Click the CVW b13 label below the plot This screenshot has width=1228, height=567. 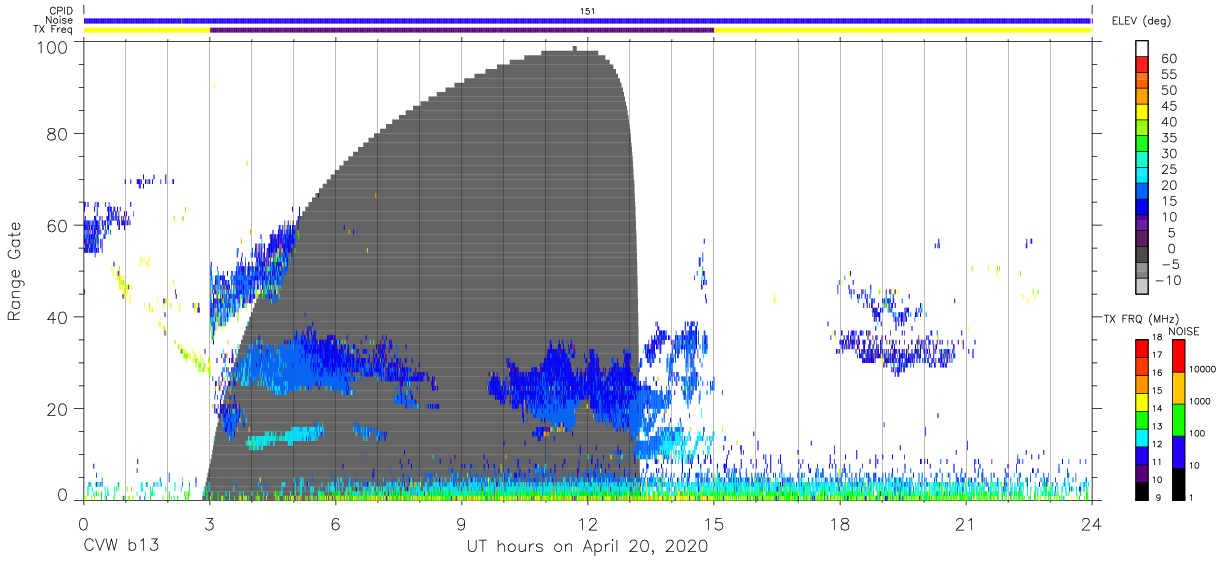coord(122,547)
